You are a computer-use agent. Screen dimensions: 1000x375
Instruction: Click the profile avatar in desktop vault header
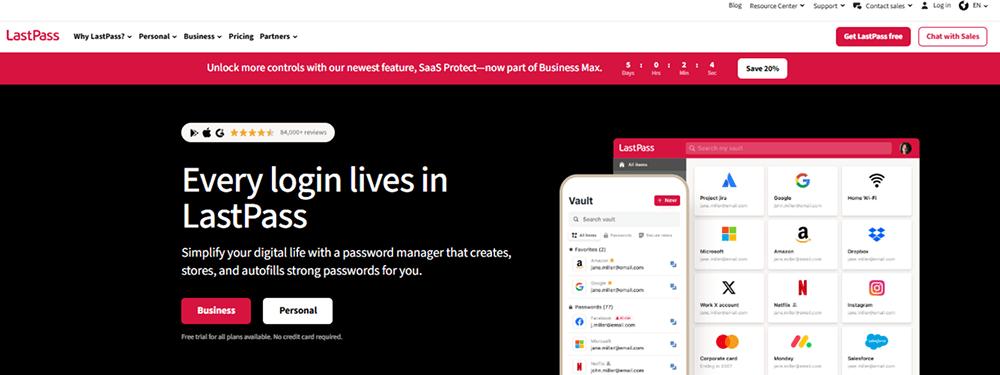905,148
